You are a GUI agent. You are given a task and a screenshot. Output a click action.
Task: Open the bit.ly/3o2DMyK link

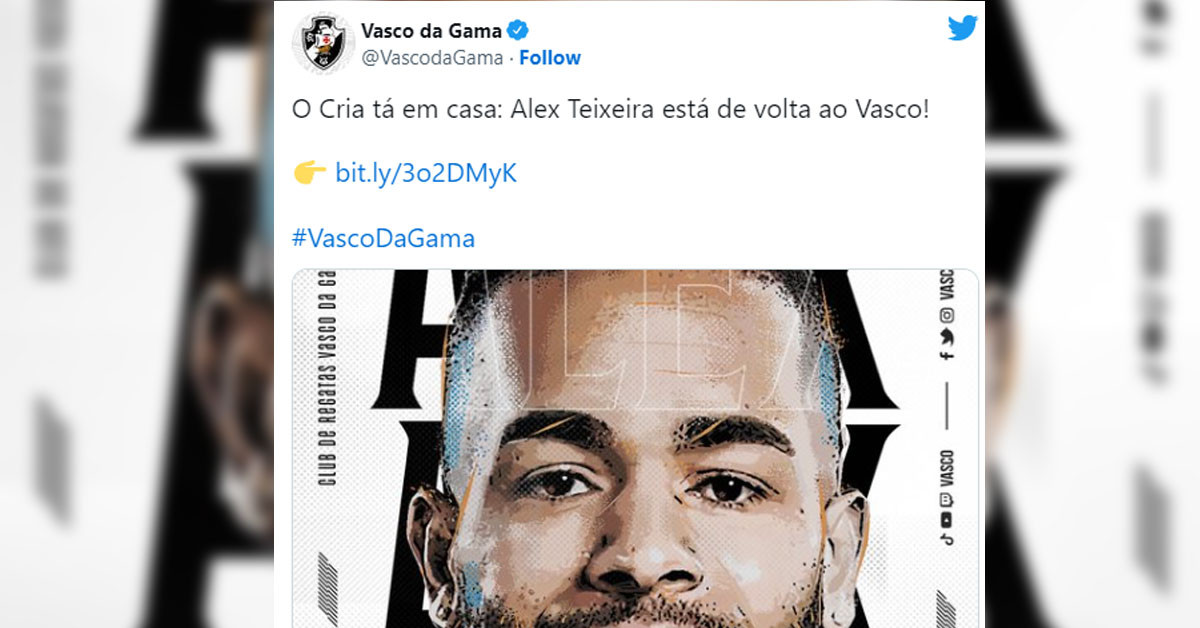(x=426, y=173)
